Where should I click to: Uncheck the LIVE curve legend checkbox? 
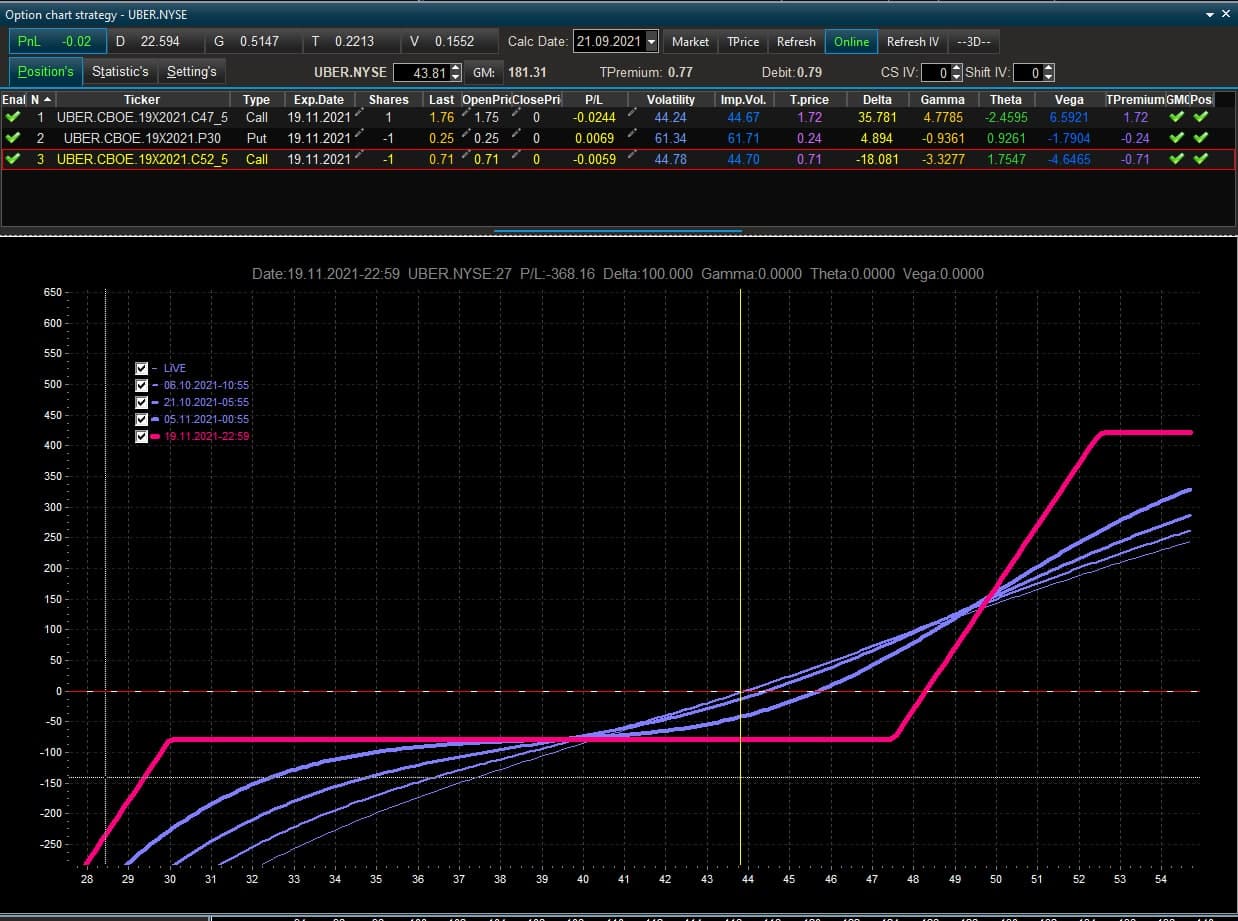[x=141, y=368]
